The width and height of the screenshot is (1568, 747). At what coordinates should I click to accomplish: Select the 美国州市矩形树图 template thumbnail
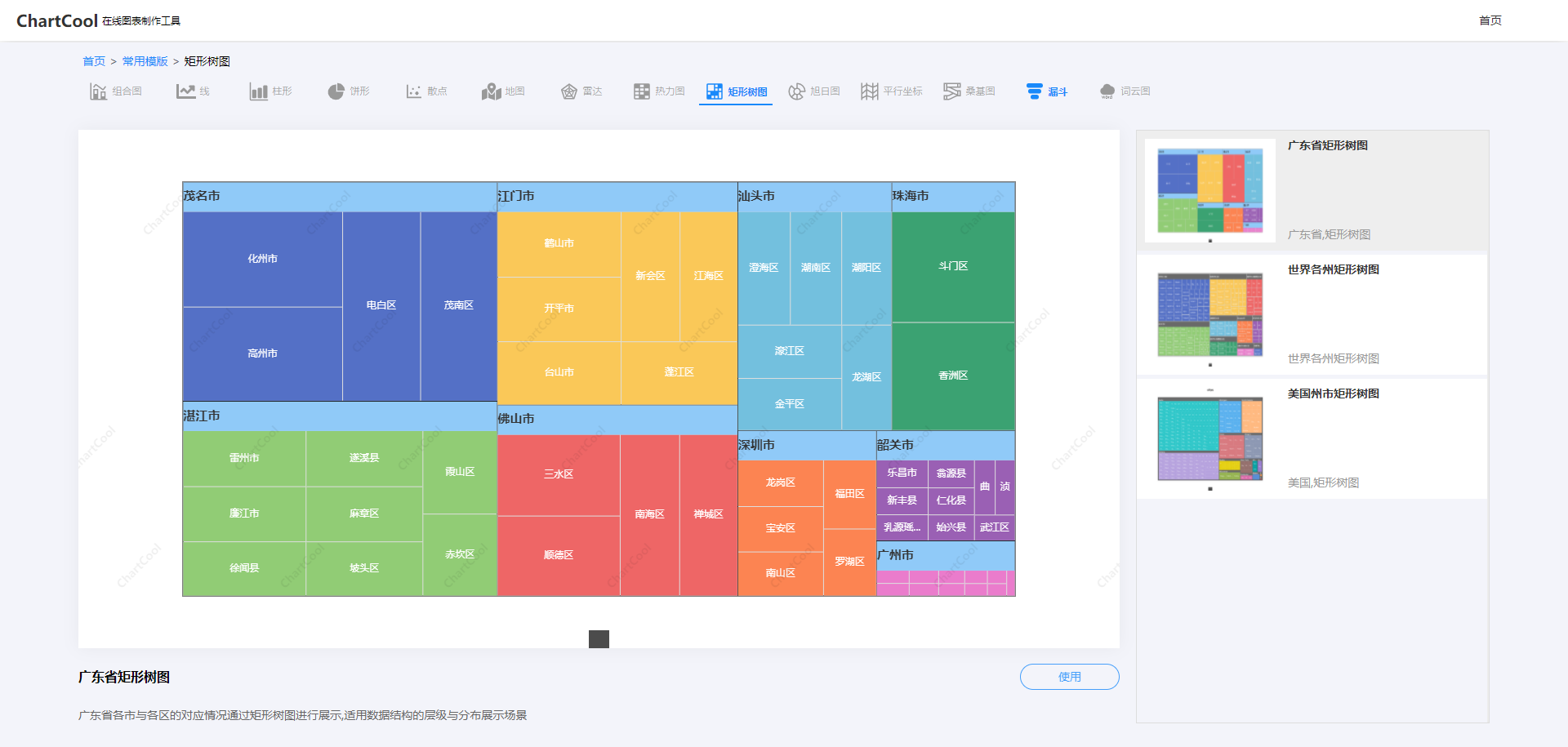1210,438
